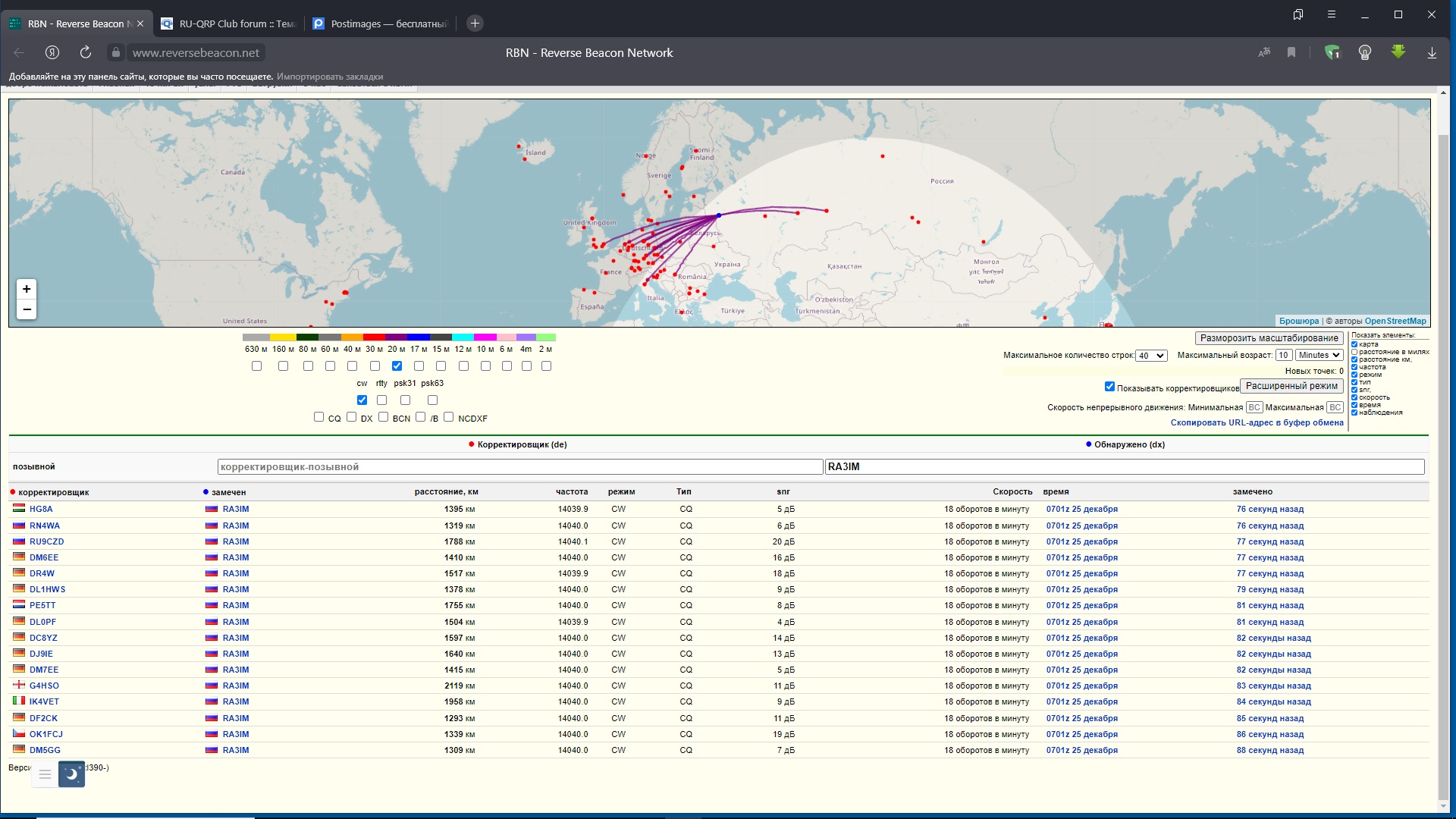Click the Расширенный режим button
This screenshot has width=1456, height=819.
coord(1291,386)
